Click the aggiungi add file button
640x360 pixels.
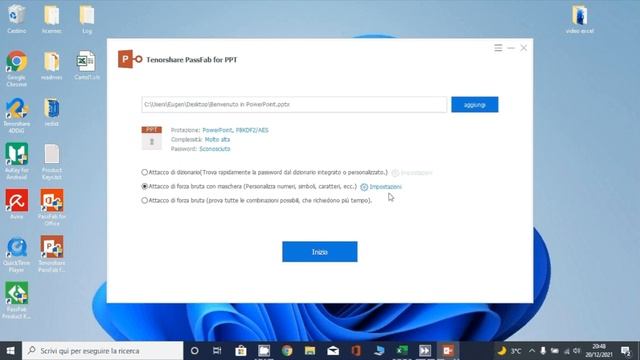tap(474, 104)
